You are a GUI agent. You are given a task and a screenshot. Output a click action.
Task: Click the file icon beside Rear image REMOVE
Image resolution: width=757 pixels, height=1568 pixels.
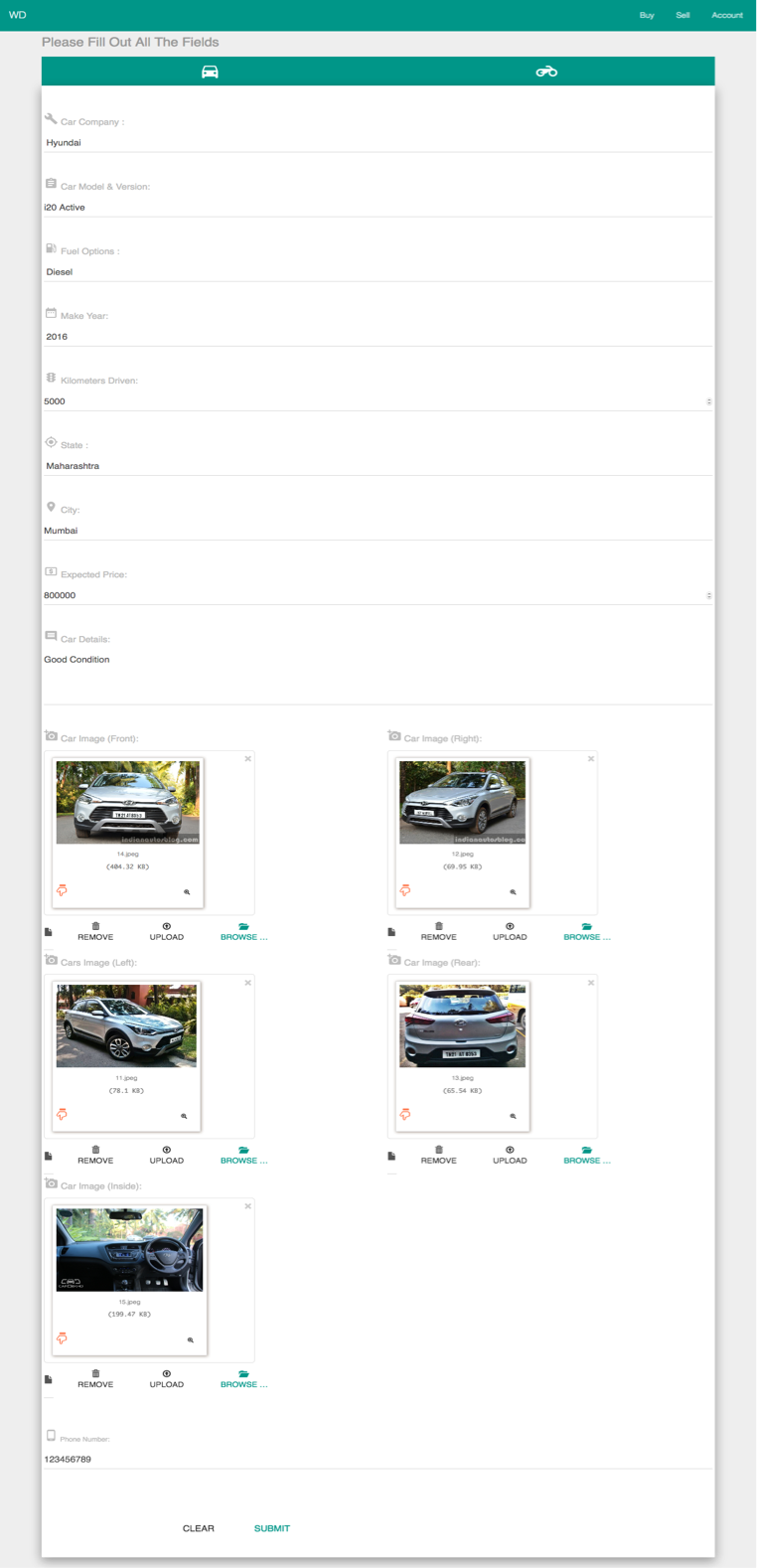[x=391, y=1156]
